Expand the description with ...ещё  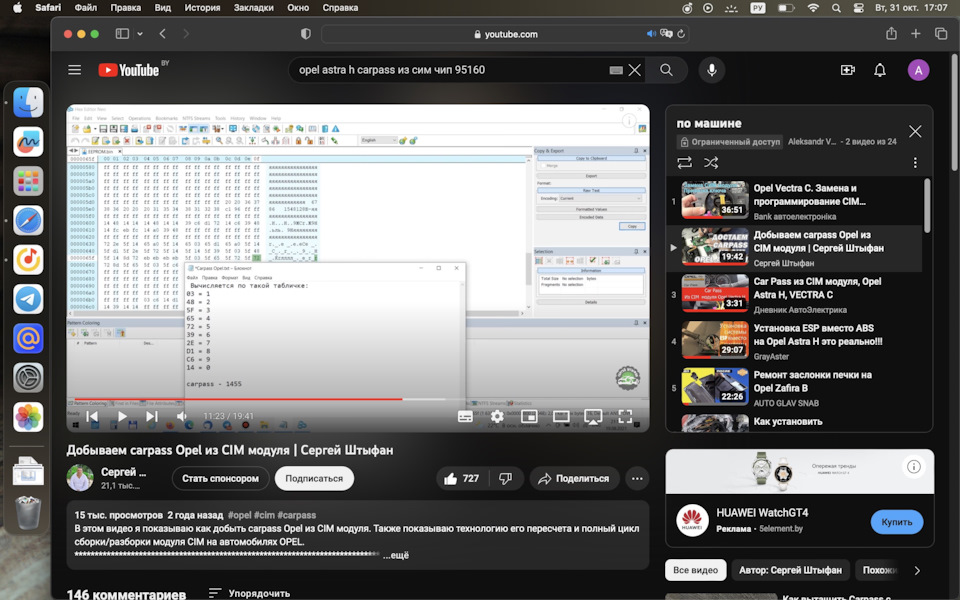click(396, 555)
